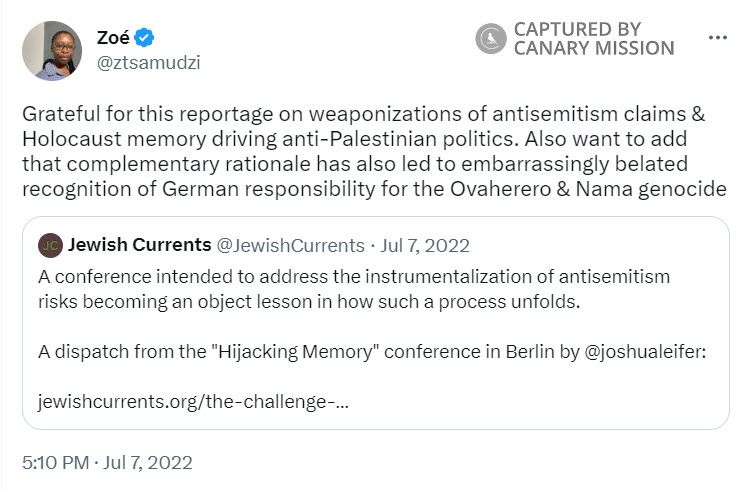Click the Canary Mission bird logo
Viewport: 741px width, 490px height.
pyautogui.click(x=490, y=39)
